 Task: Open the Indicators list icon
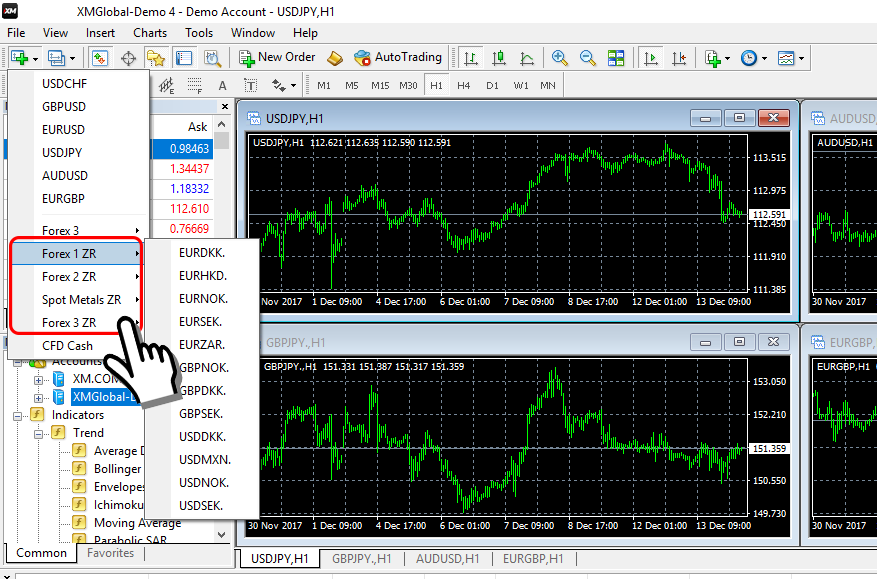click(x=713, y=58)
